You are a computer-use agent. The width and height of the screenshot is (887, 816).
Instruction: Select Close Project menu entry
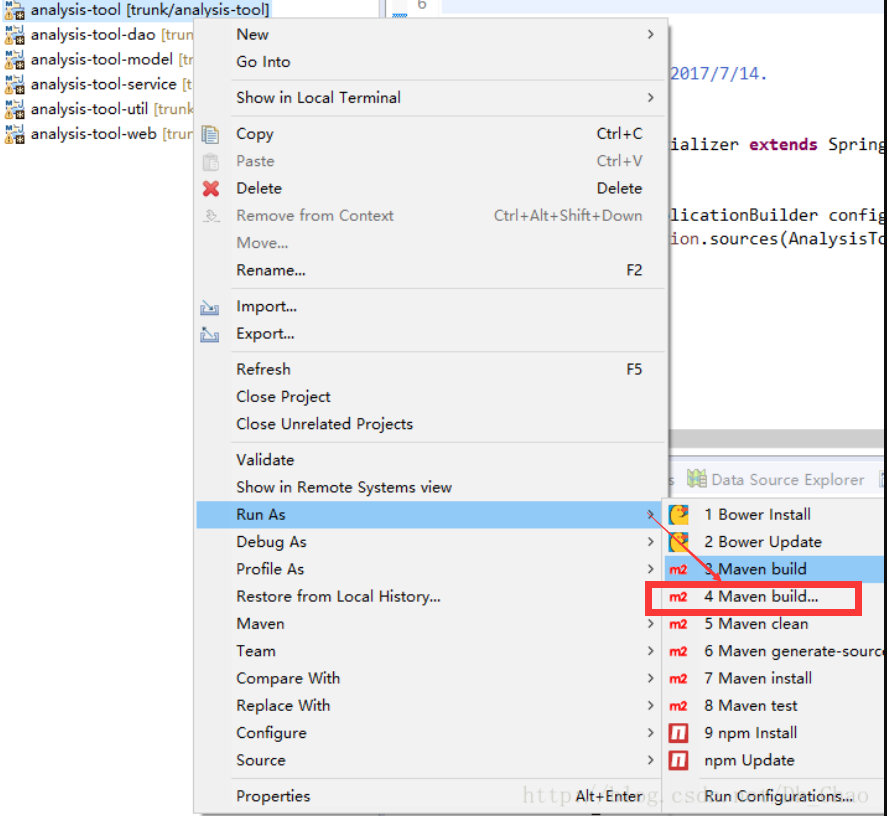point(430,397)
